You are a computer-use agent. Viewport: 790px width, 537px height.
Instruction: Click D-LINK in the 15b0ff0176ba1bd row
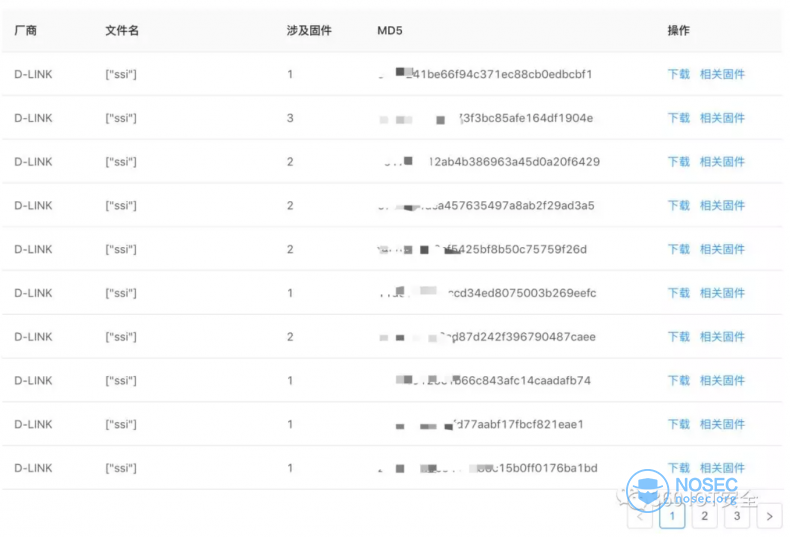[33, 468]
